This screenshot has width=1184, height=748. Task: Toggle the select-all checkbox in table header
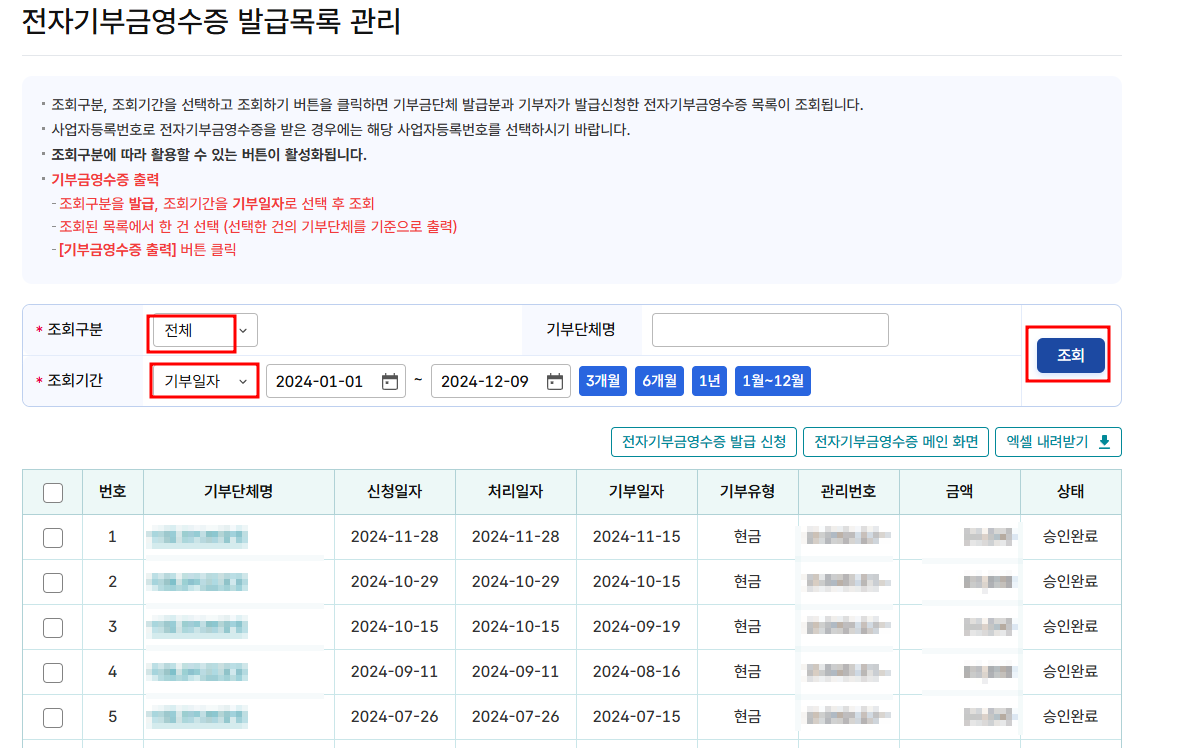53,493
